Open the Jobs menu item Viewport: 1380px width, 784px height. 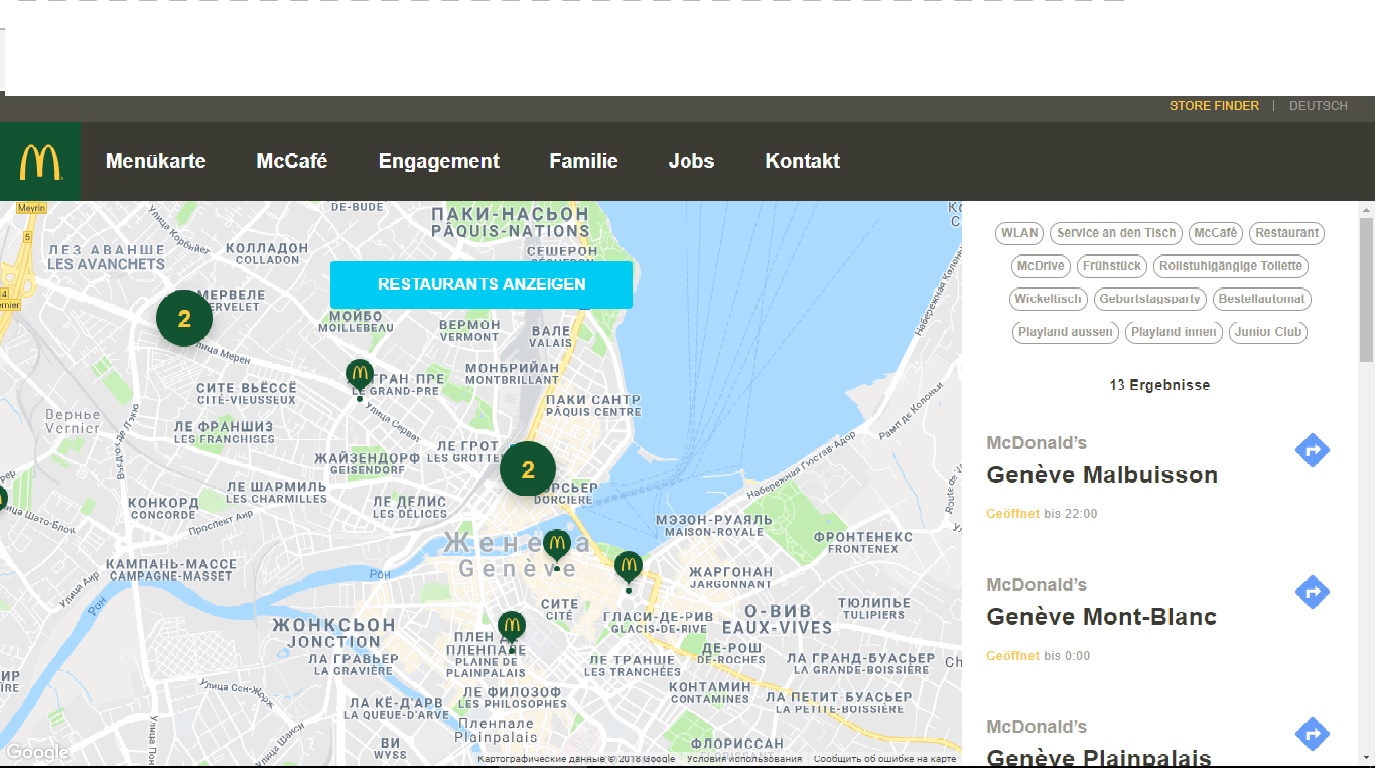(691, 161)
